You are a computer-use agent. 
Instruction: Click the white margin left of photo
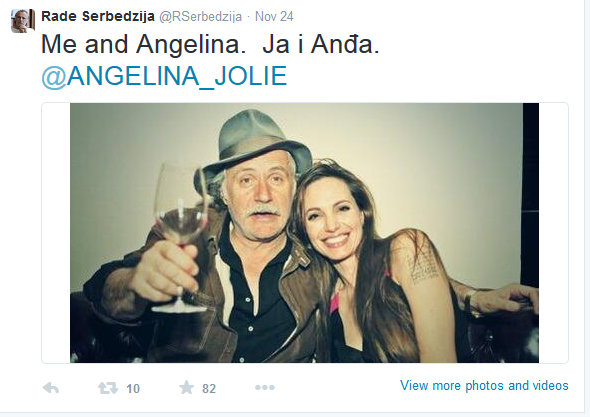[x=56, y=233]
